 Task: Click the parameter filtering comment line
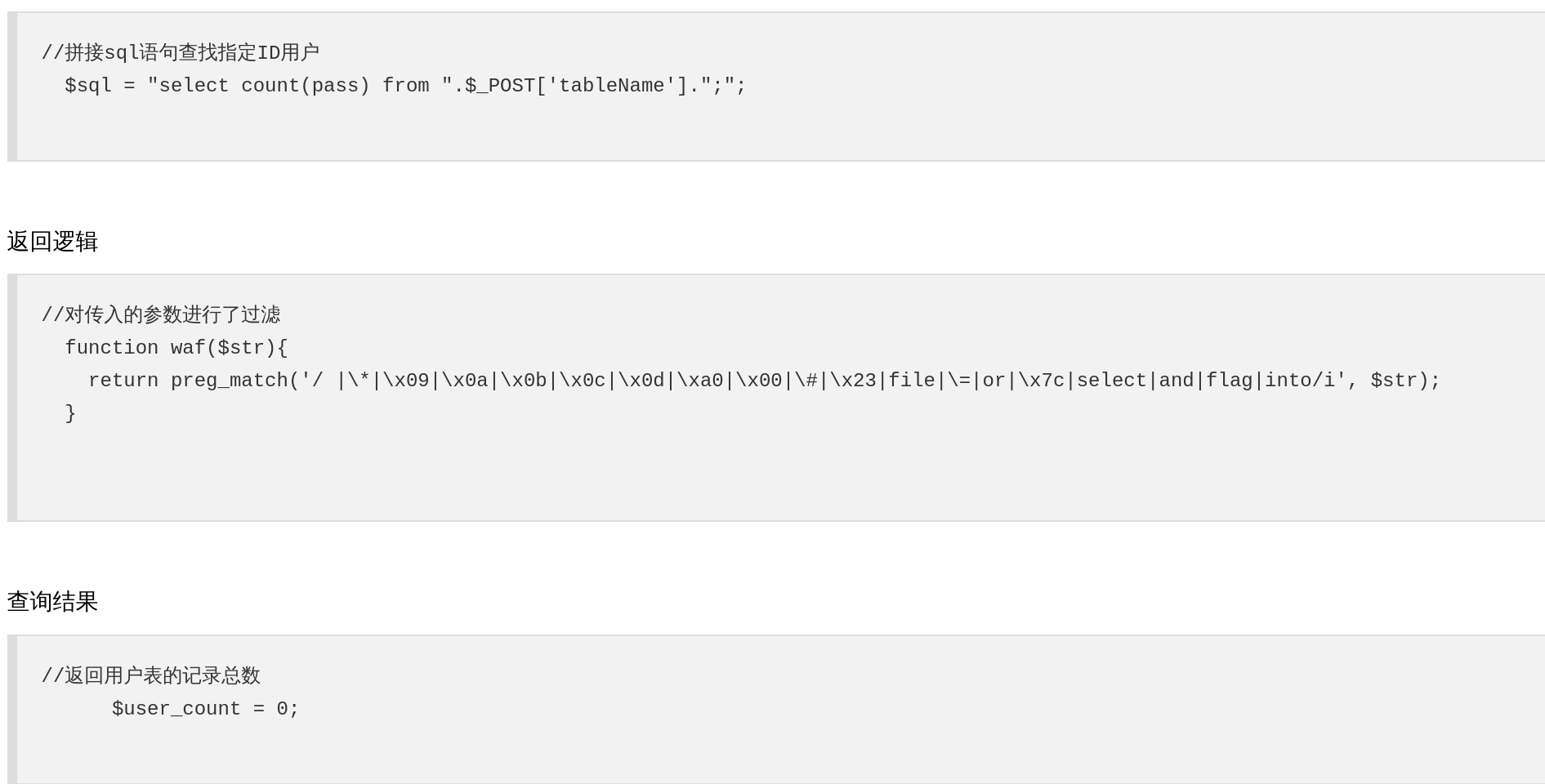(161, 315)
